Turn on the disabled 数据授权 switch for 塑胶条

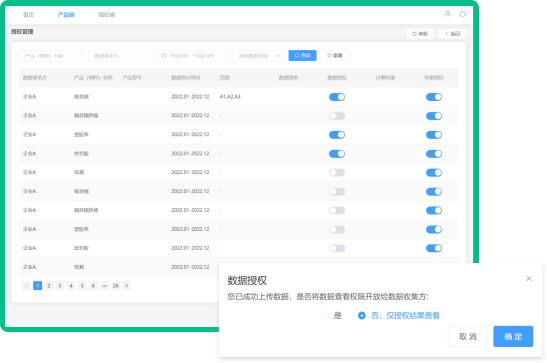[337, 229]
